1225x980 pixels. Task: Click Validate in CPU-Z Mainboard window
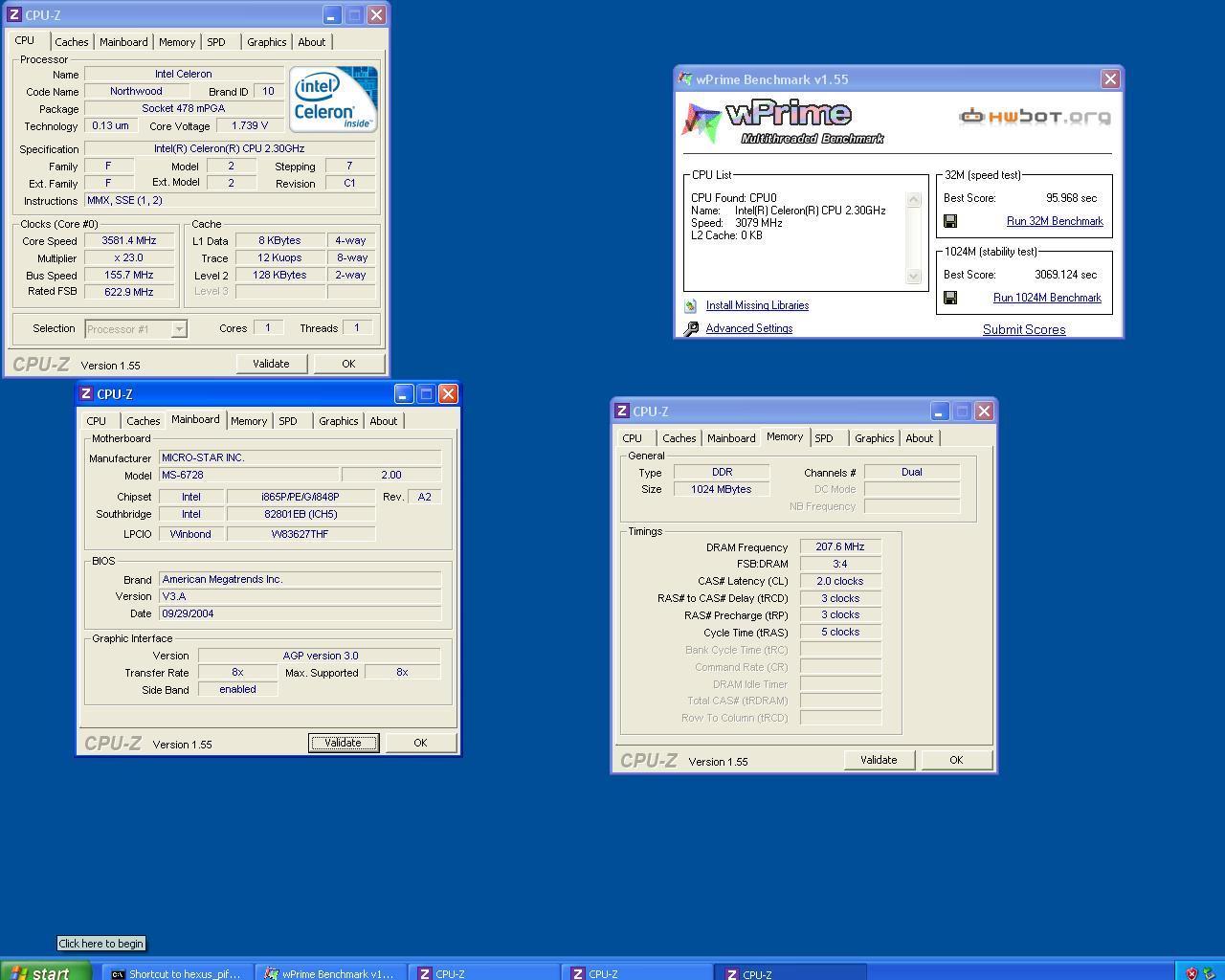[x=344, y=743]
